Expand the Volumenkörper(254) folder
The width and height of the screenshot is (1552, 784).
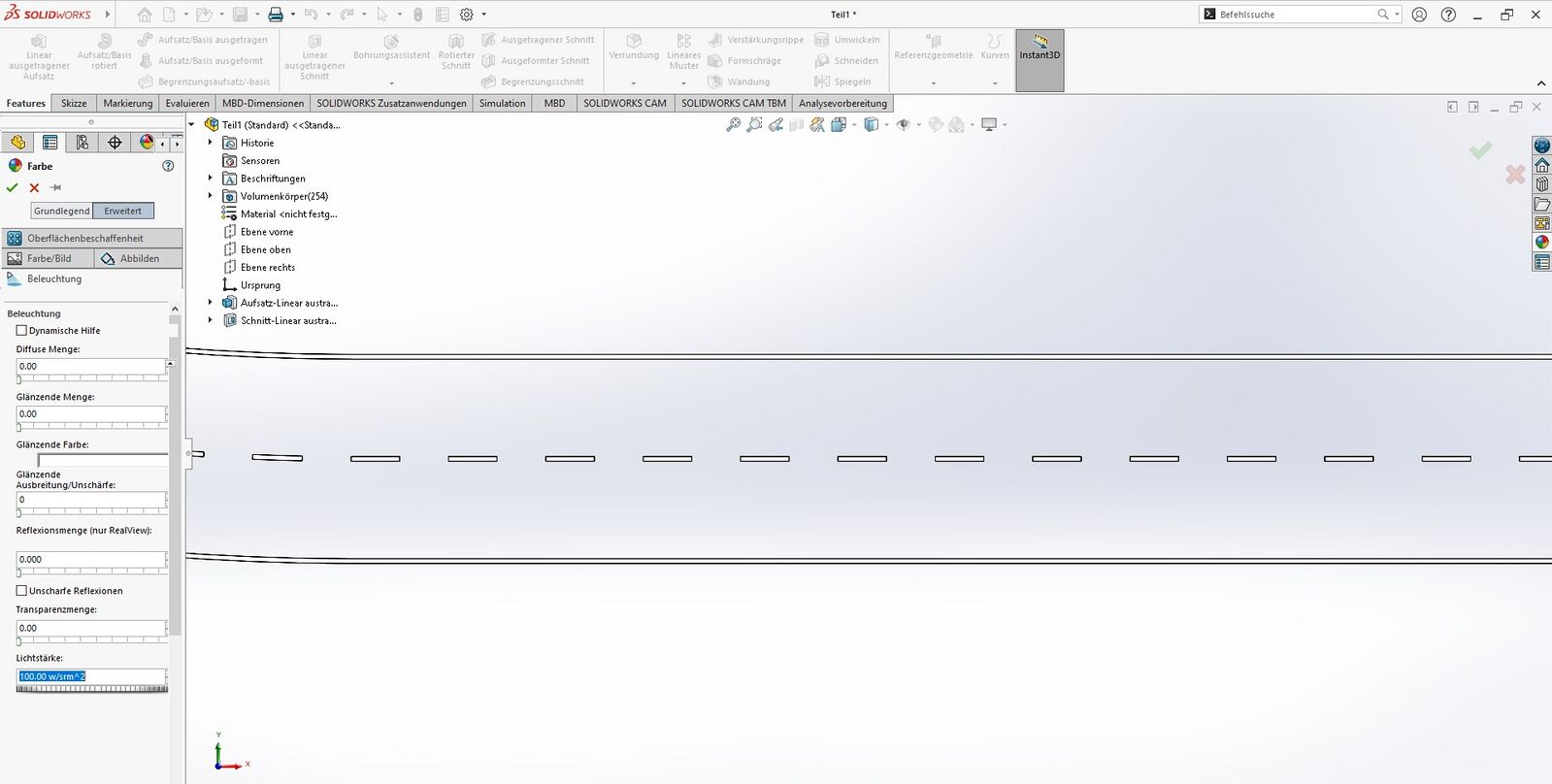210,196
